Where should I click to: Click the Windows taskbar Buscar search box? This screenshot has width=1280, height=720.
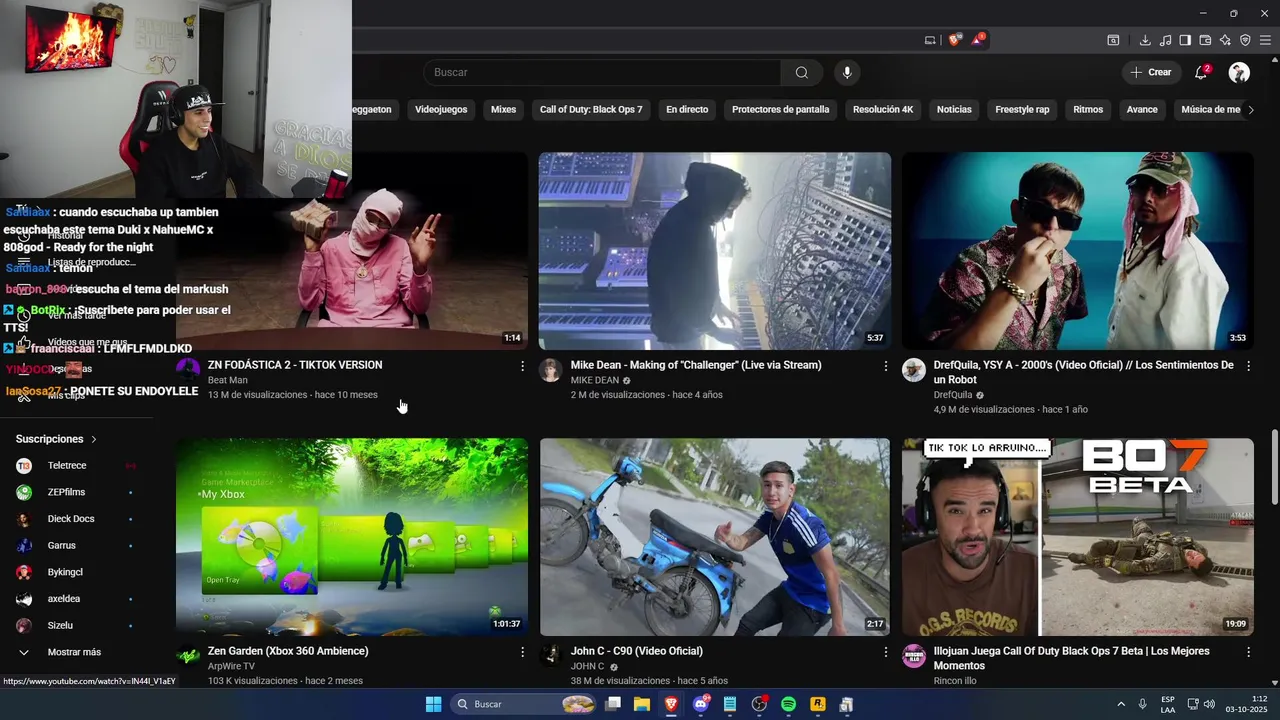(x=525, y=704)
